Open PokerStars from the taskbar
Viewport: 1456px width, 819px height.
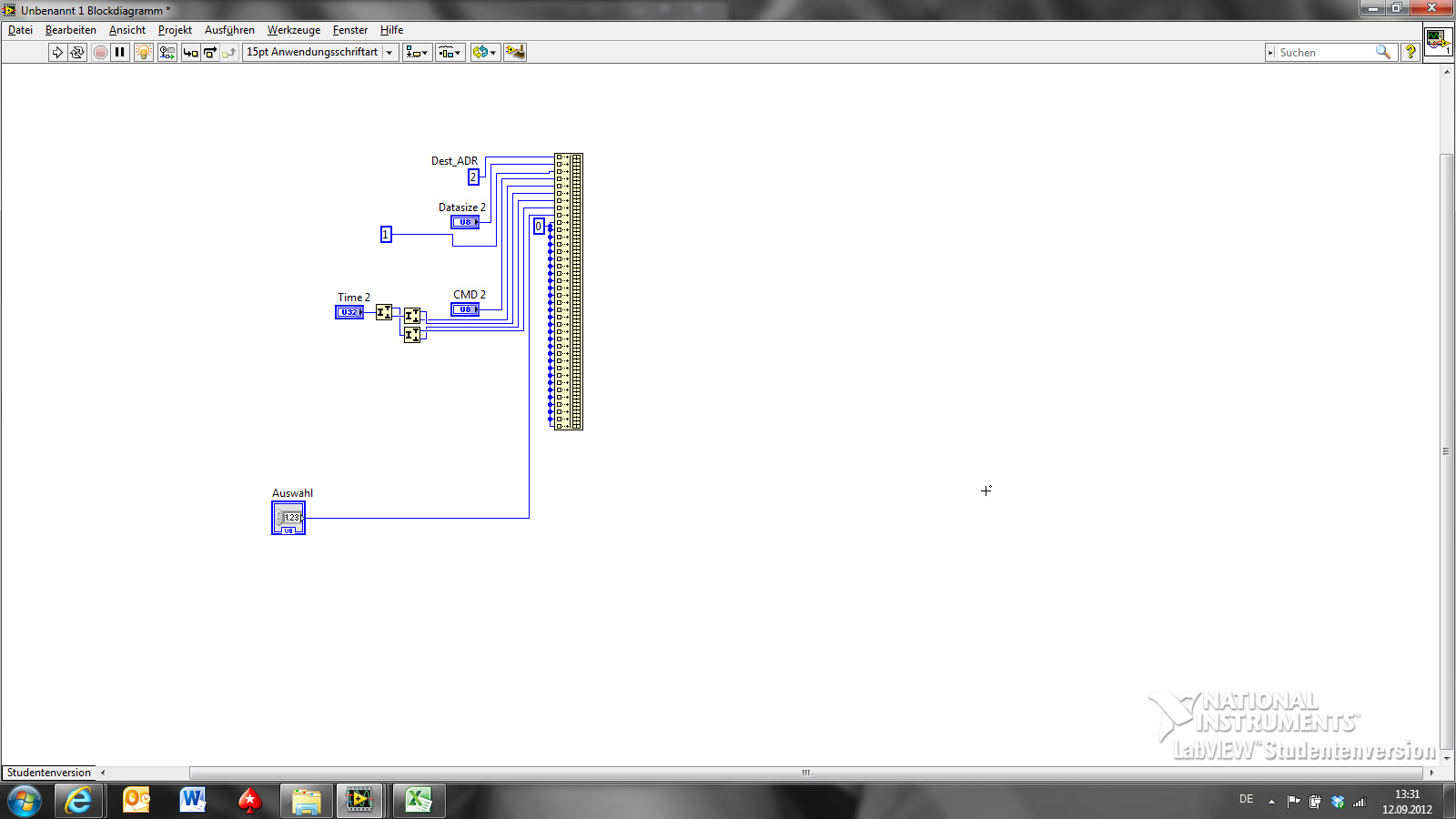tap(248, 801)
